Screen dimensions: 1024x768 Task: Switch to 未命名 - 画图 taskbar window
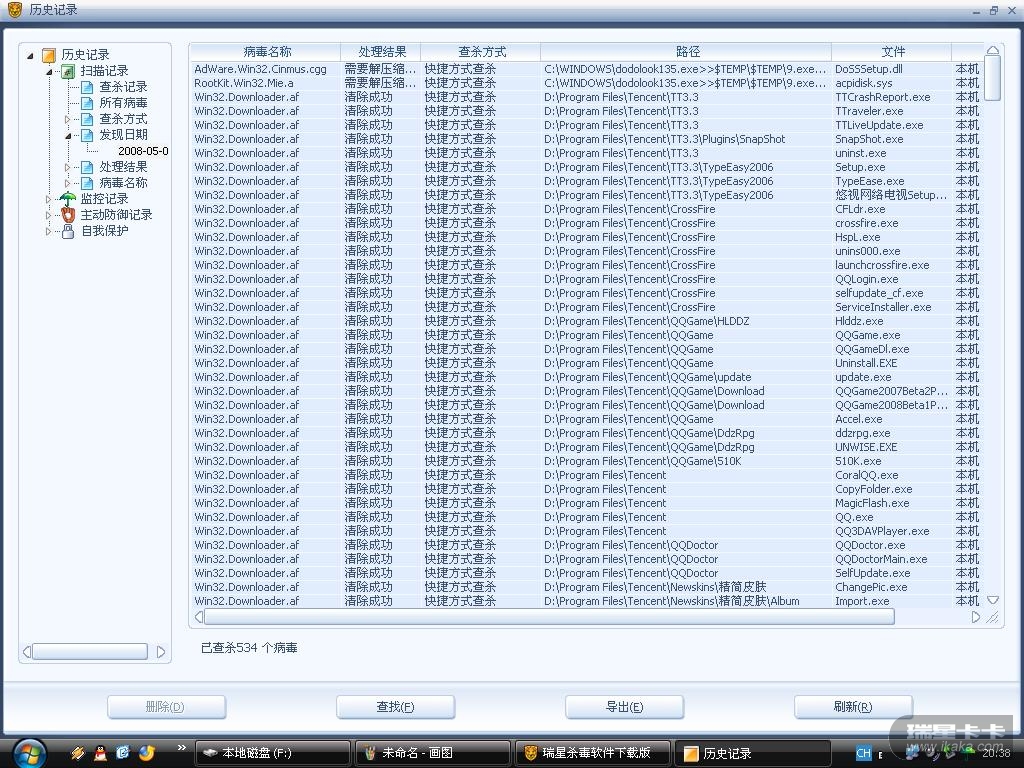[x=432, y=753]
